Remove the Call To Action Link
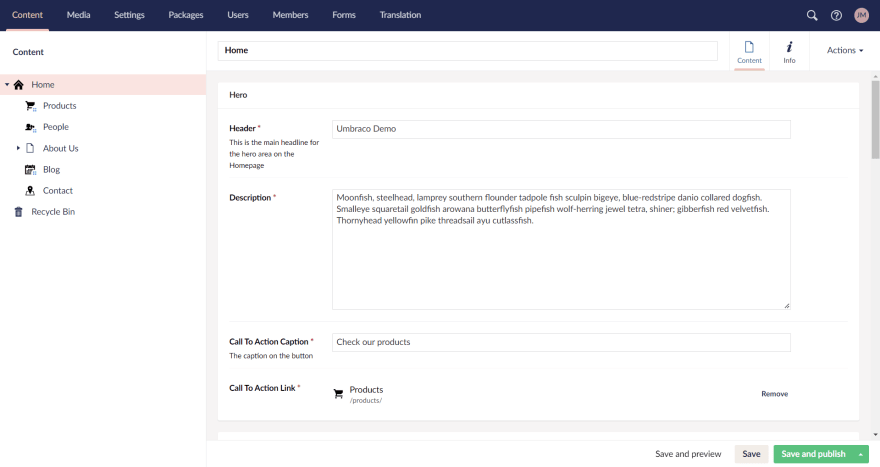 (774, 394)
